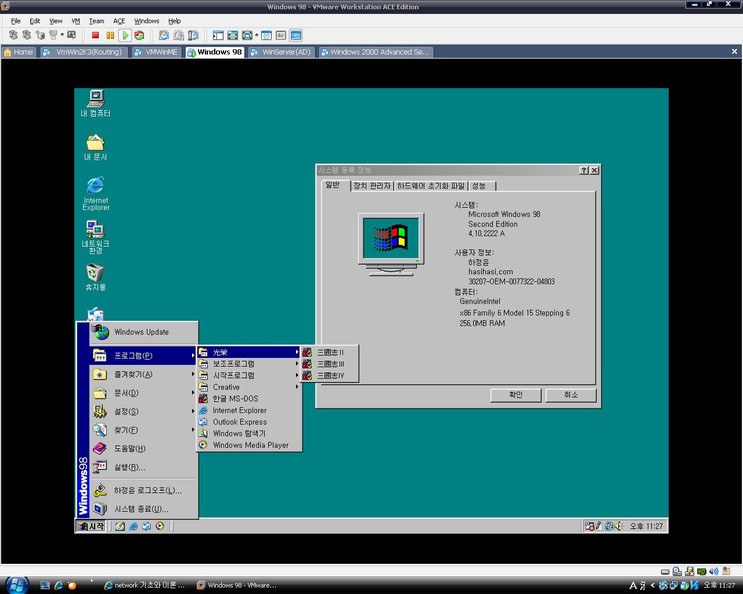Viewport: 743px width, 594px height.
Task: Click the Console view toolbar icon
Action: click(x=296, y=35)
